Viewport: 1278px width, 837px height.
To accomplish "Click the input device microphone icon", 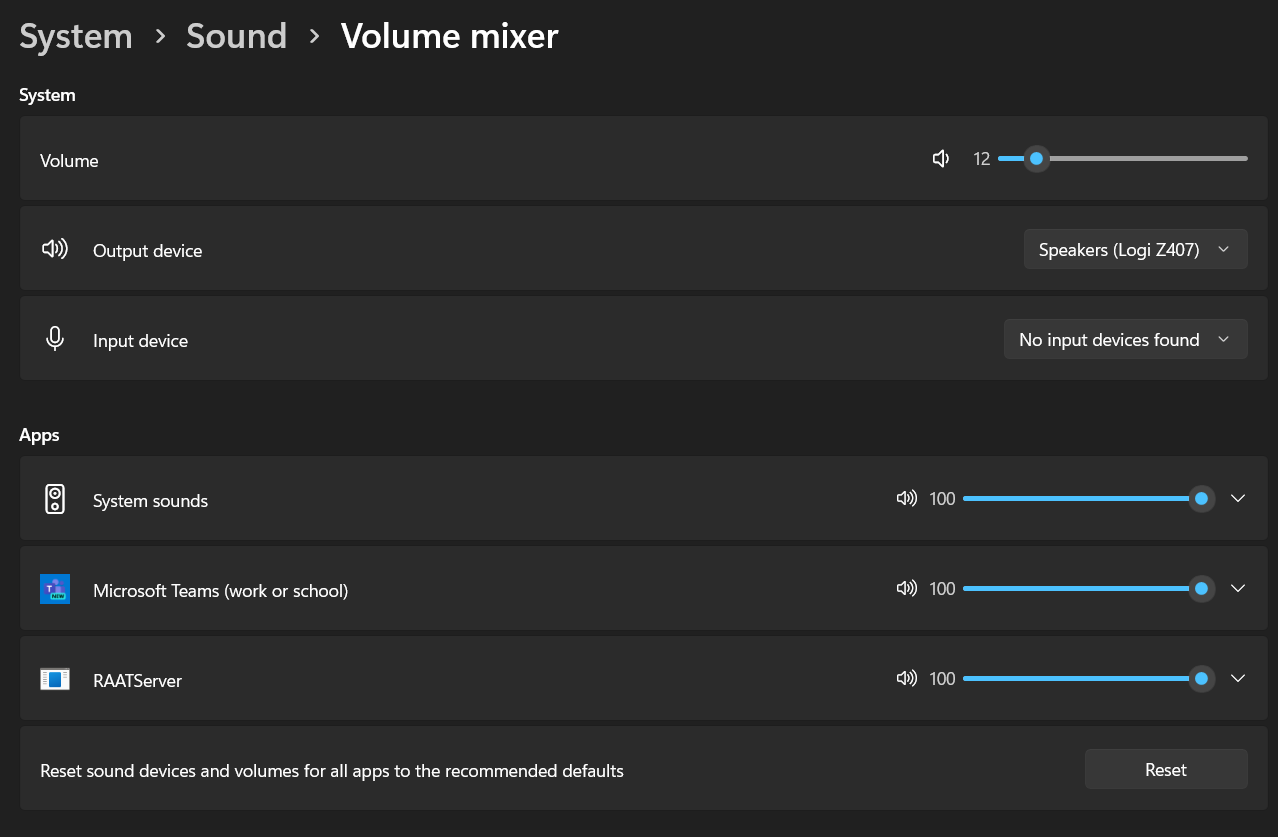I will tap(54, 338).
